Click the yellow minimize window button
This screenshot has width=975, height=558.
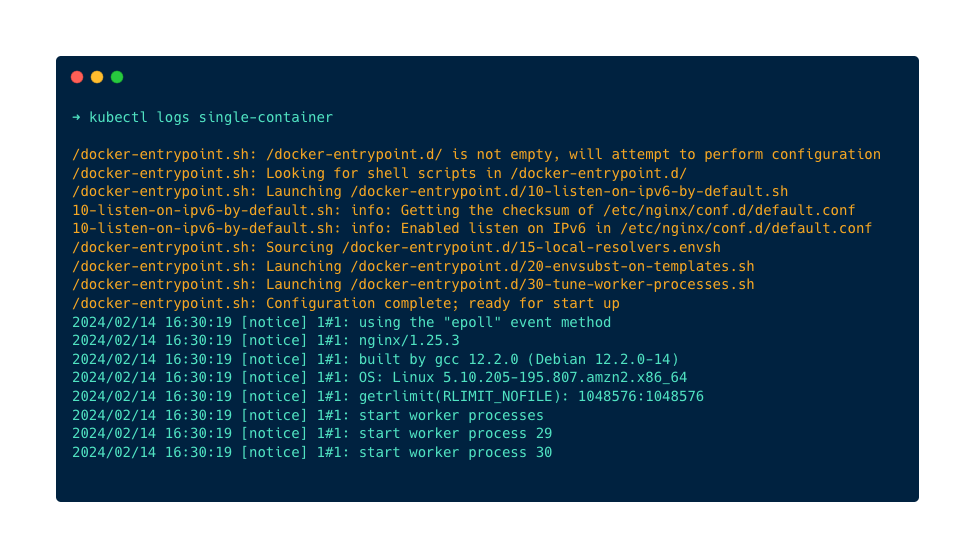(x=97, y=77)
